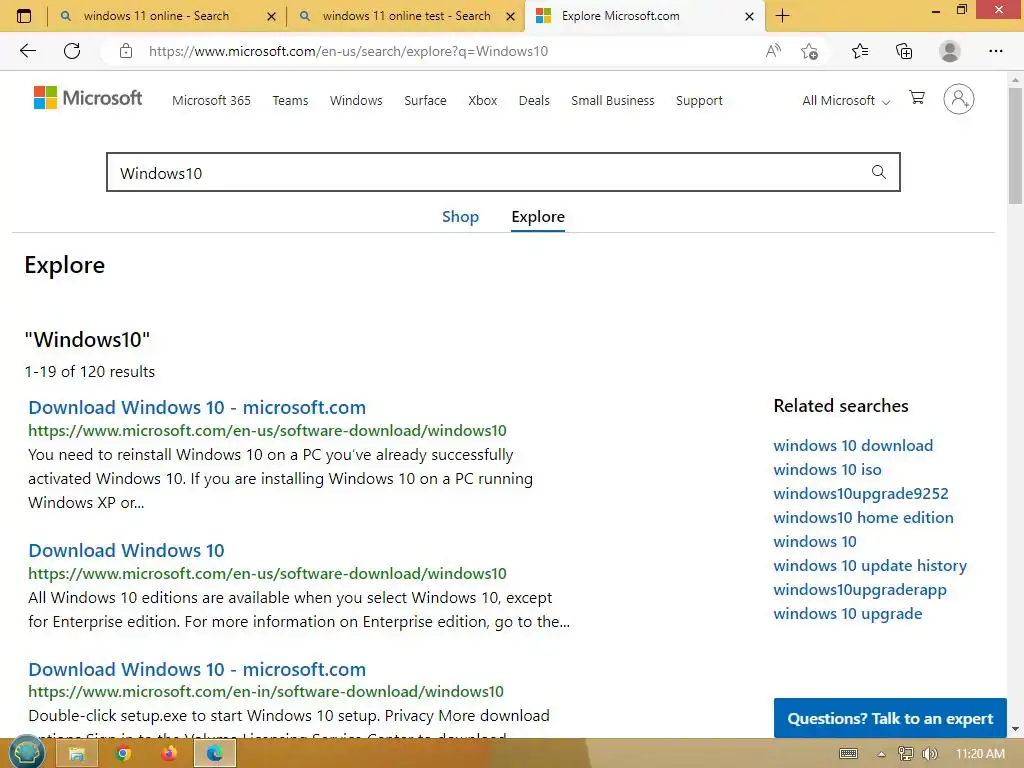Select the Shop tab
Screen dimensions: 1024x768
coord(460,217)
